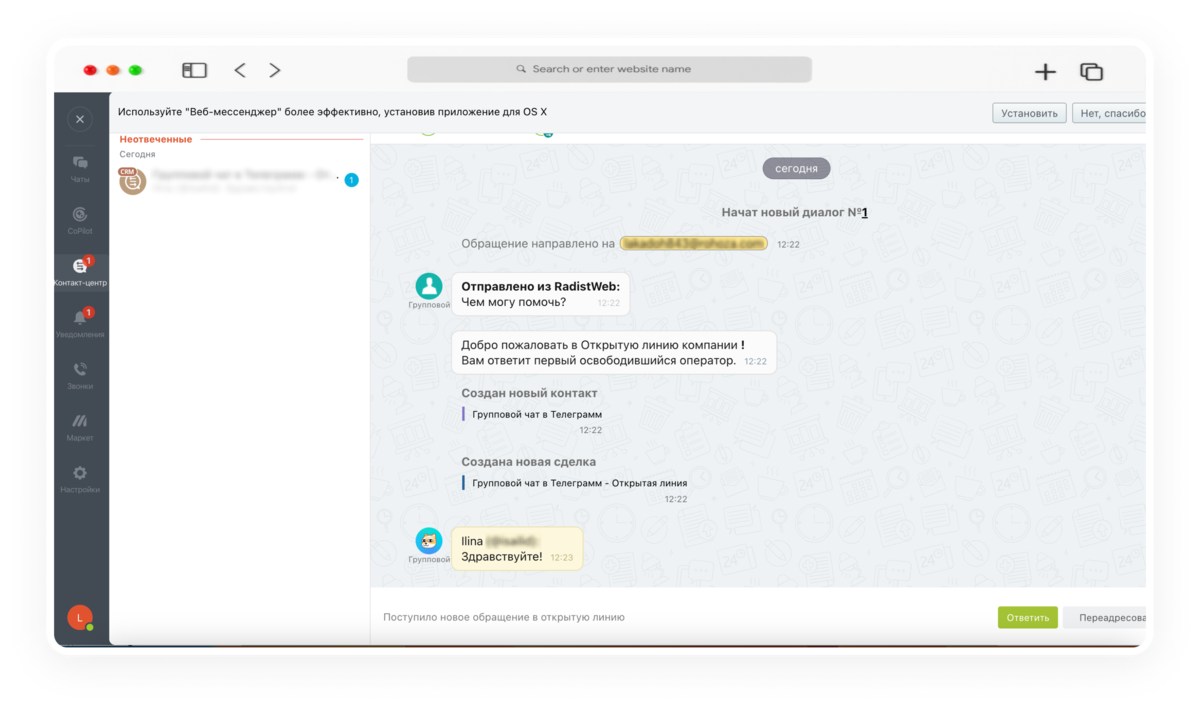
Task: Open Настройки gear in sidebar
Action: click(80, 479)
